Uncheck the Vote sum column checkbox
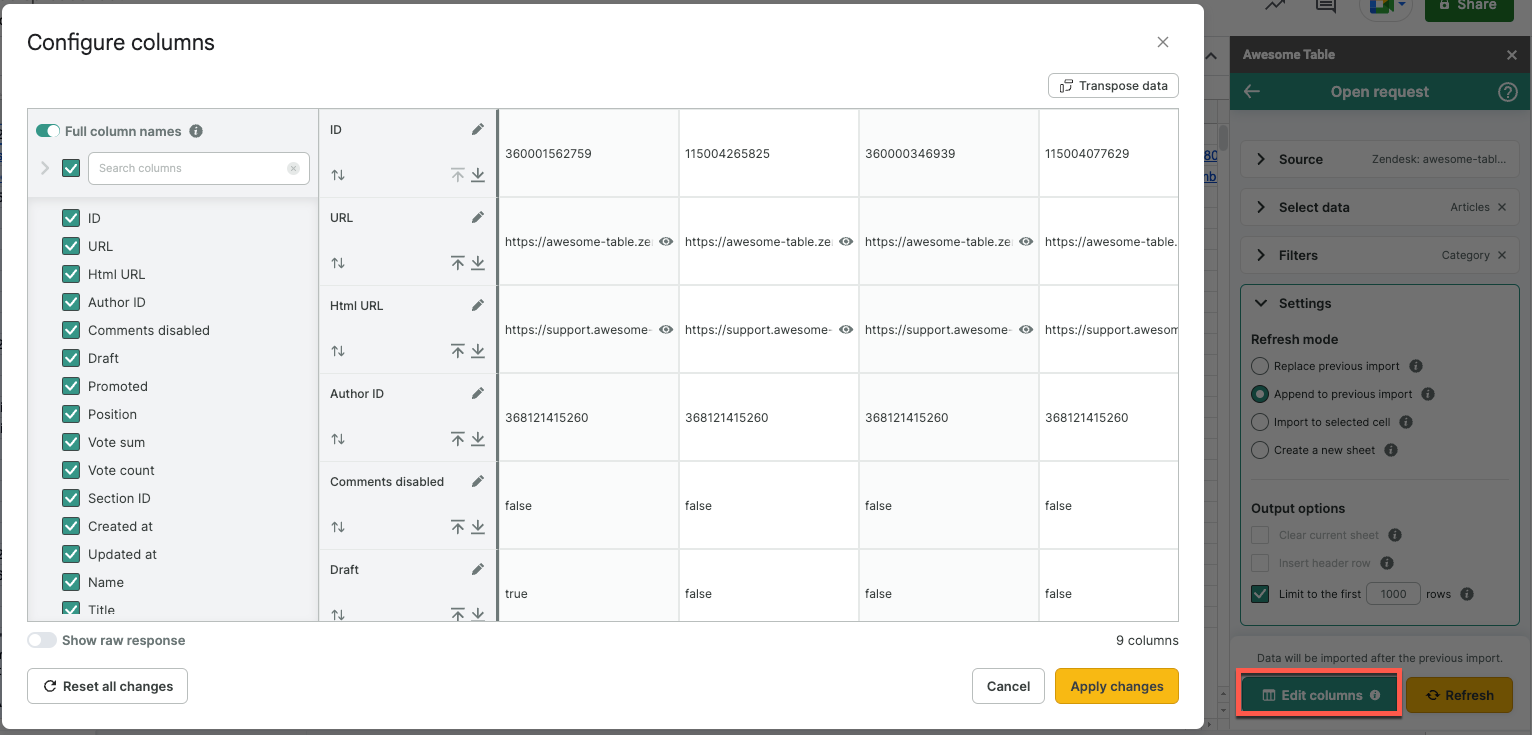Viewport: 1532px width, 735px height. pyautogui.click(x=71, y=442)
